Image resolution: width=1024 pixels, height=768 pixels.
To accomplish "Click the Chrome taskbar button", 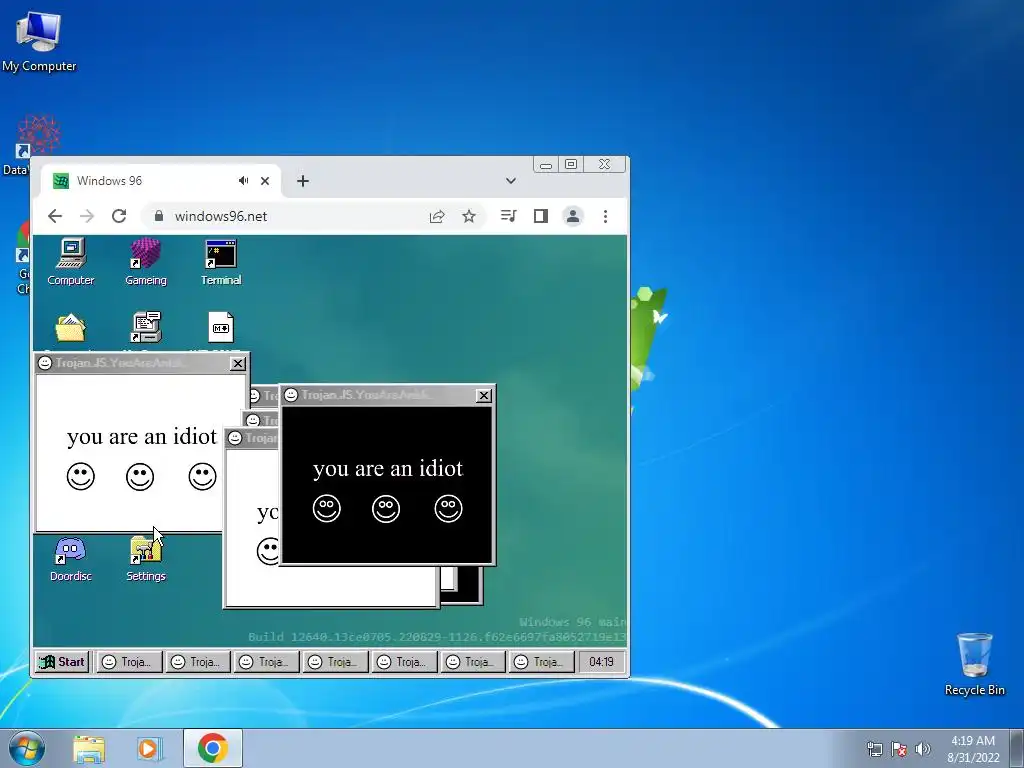I will [212, 748].
